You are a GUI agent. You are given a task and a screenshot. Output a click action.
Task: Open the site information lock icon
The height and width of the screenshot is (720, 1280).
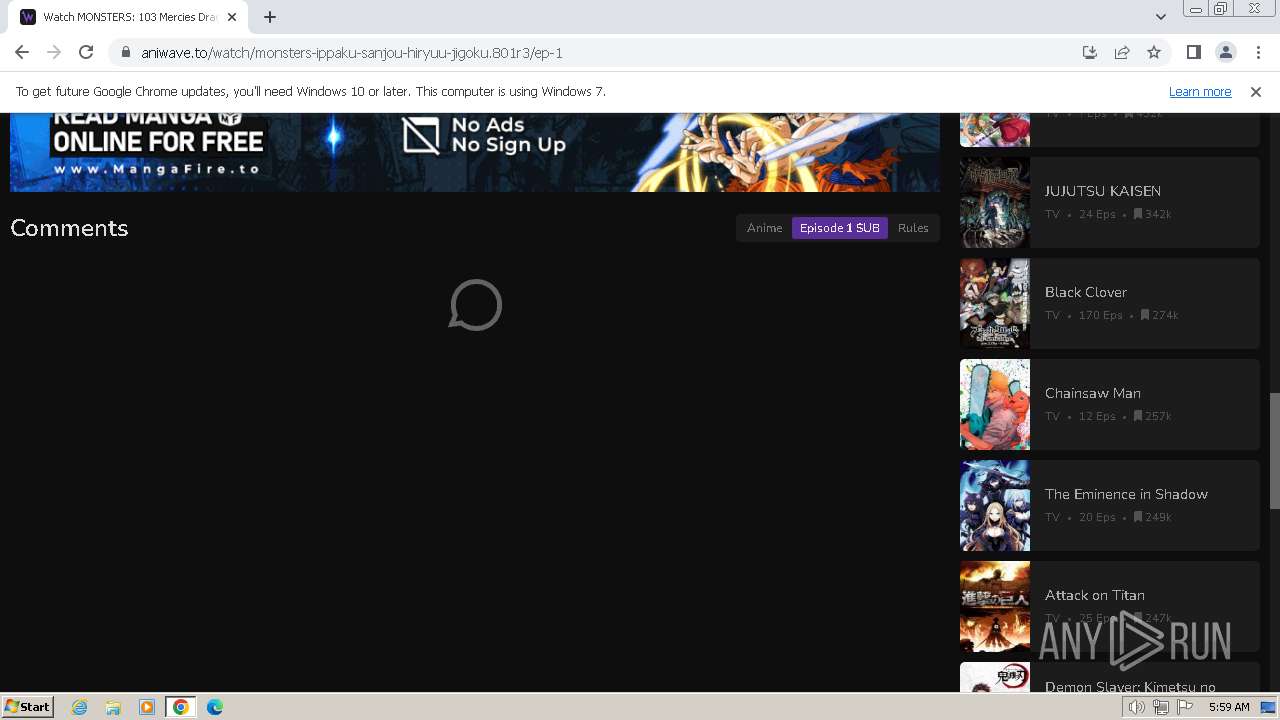(x=126, y=52)
